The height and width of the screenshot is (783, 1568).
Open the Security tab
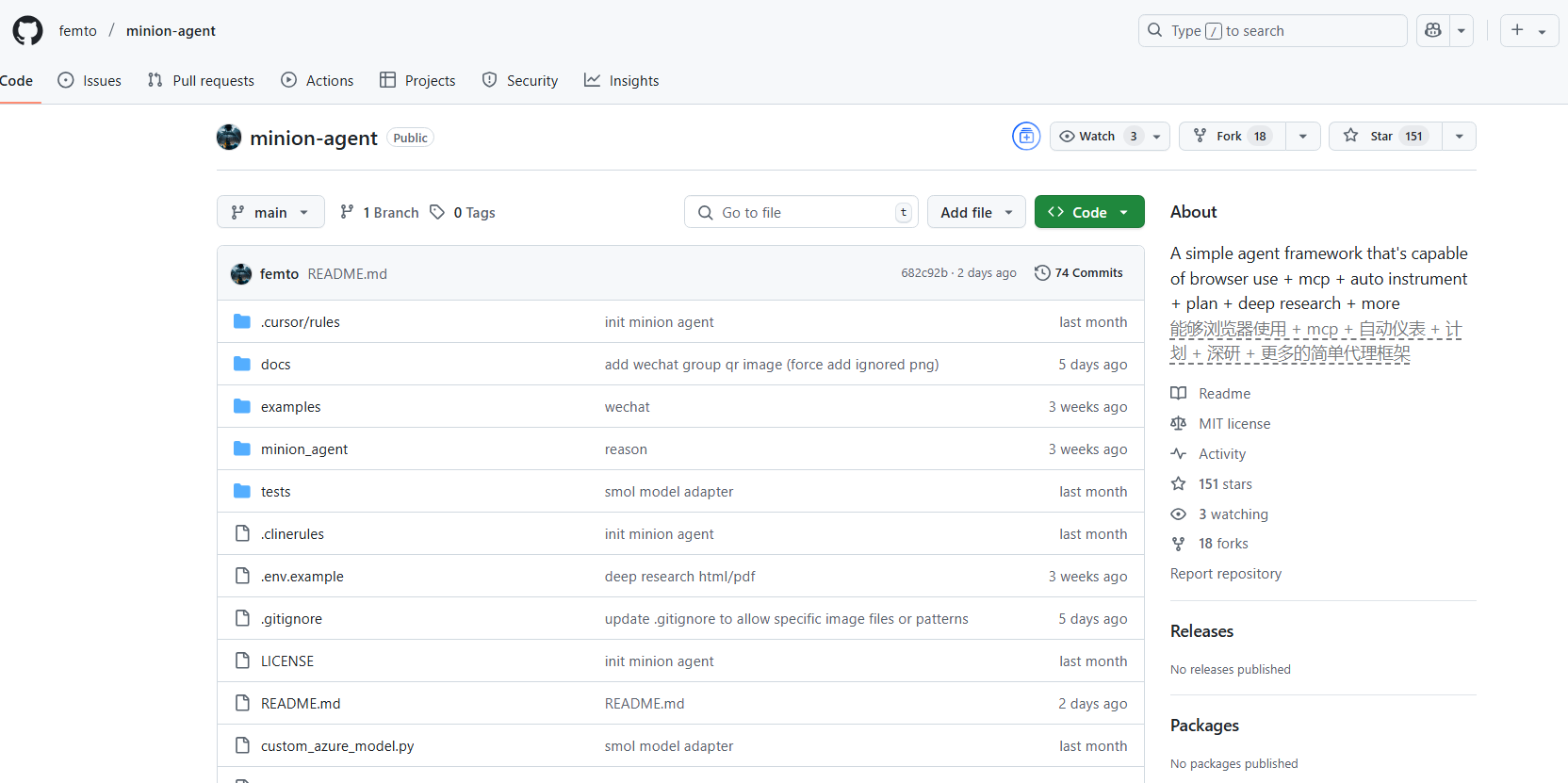520,80
